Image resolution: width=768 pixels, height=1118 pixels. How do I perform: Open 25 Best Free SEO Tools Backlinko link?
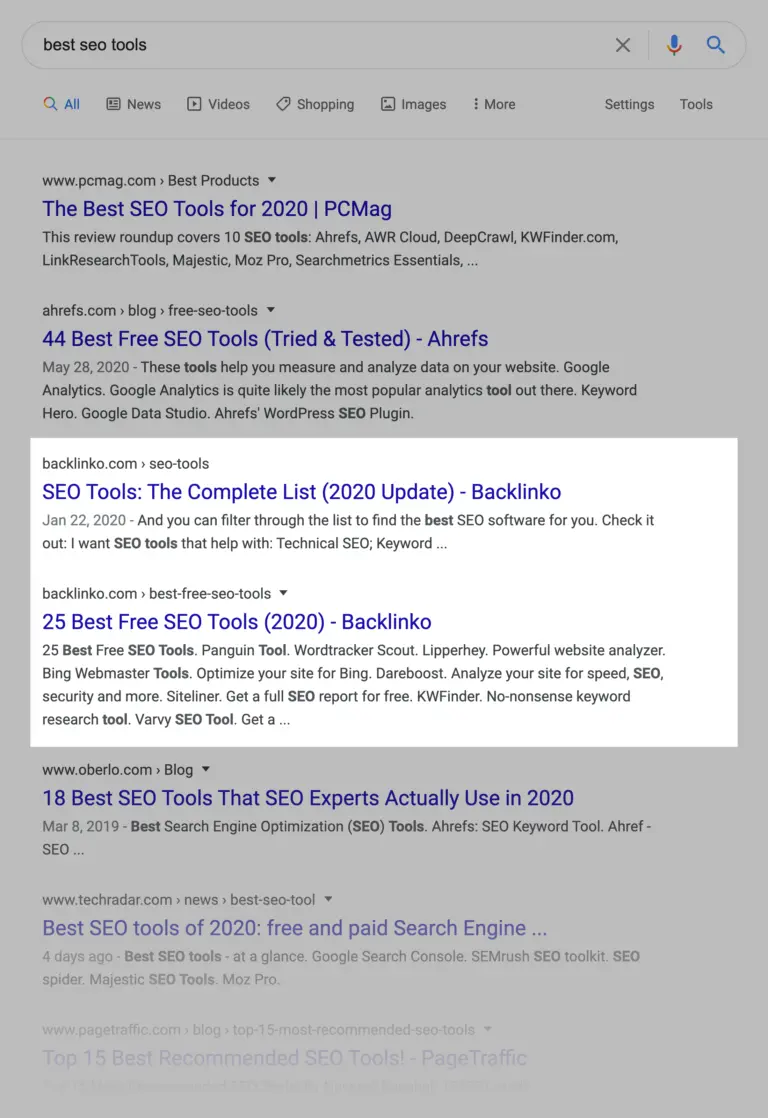(237, 622)
